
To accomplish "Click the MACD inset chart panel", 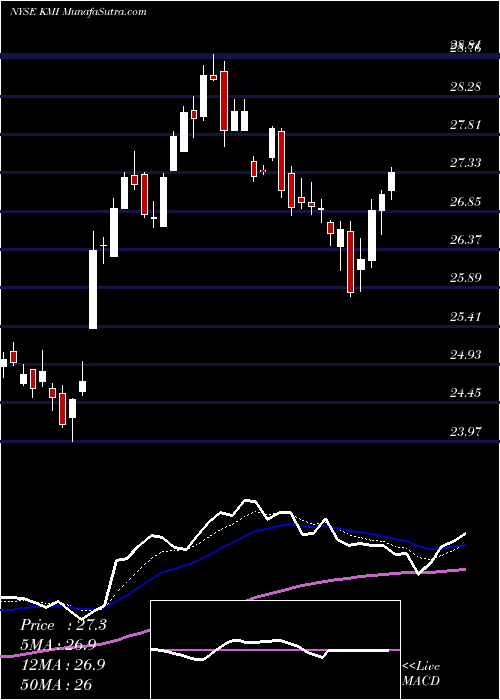I will click(275, 650).
